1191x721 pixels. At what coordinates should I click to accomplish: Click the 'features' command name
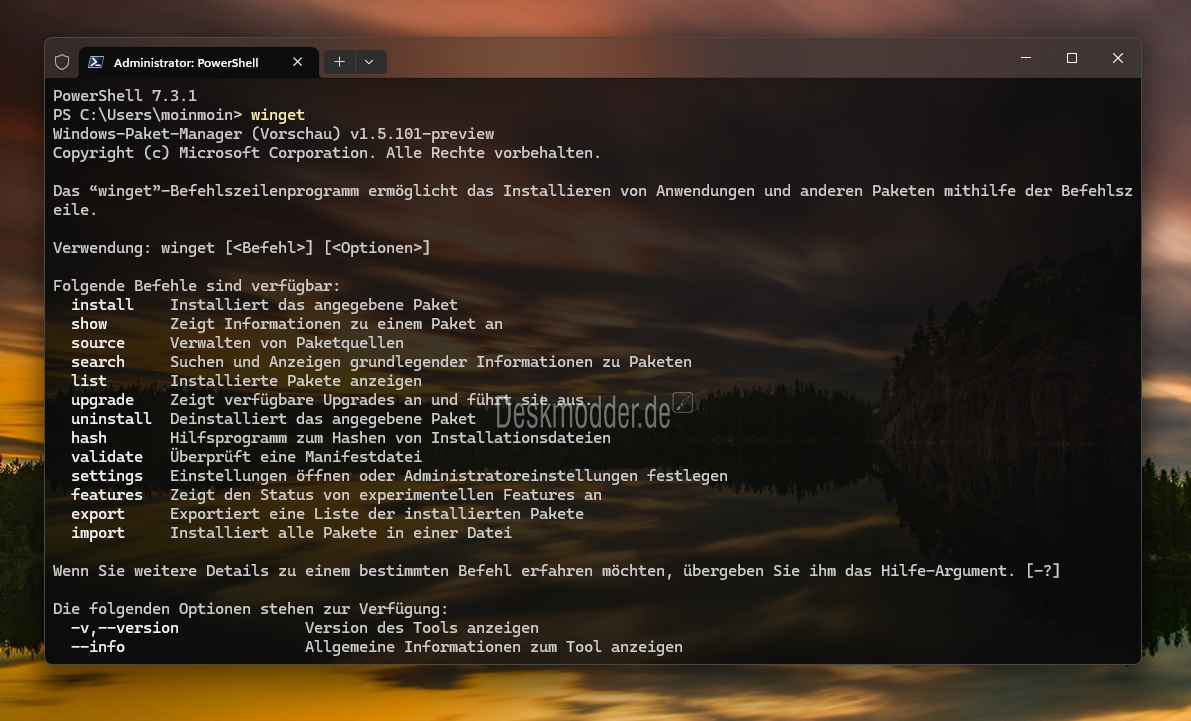pos(107,495)
